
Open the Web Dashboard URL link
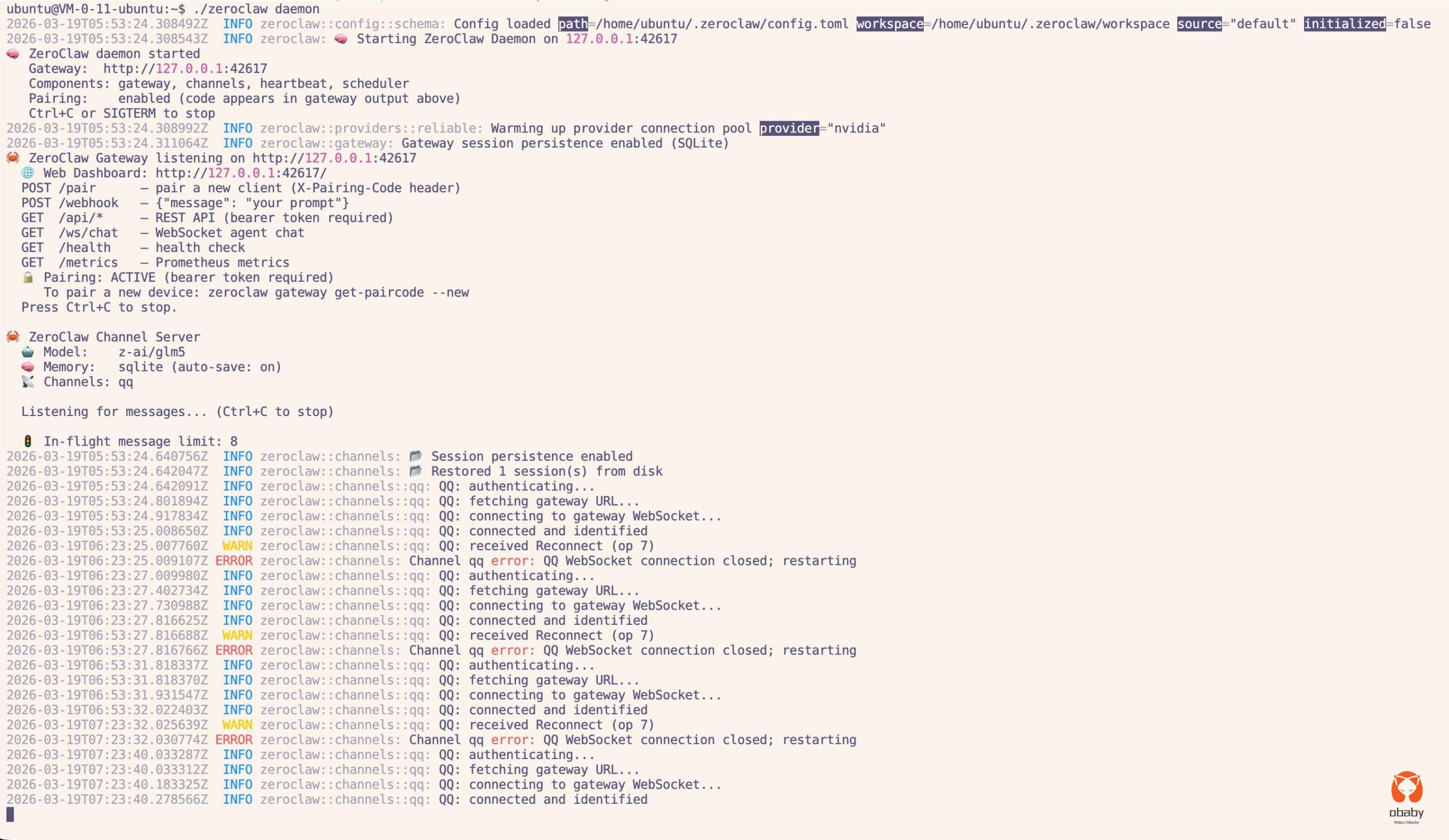click(241, 173)
